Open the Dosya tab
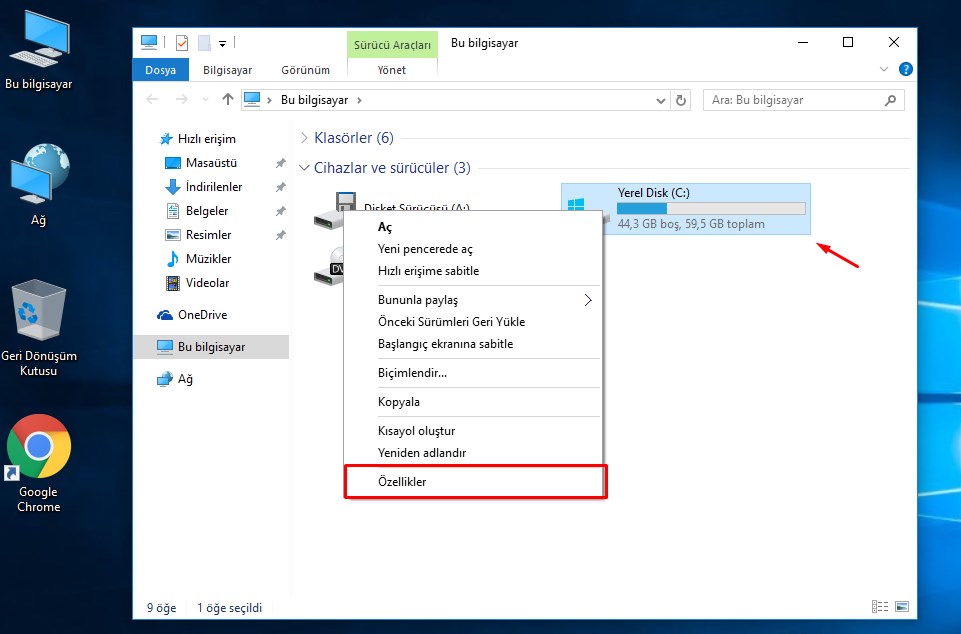 tap(160, 70)
